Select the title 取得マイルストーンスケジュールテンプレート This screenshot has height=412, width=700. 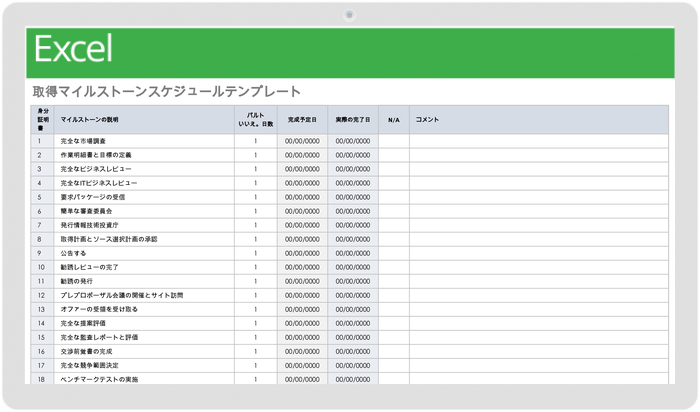[167, 92]
